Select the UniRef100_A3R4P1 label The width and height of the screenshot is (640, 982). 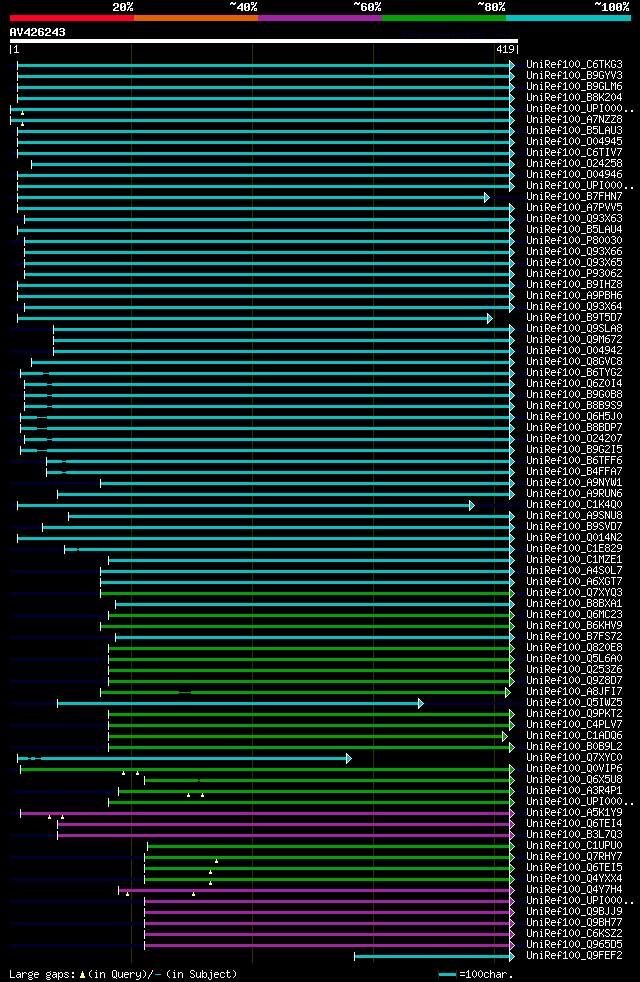coord(574,792)
